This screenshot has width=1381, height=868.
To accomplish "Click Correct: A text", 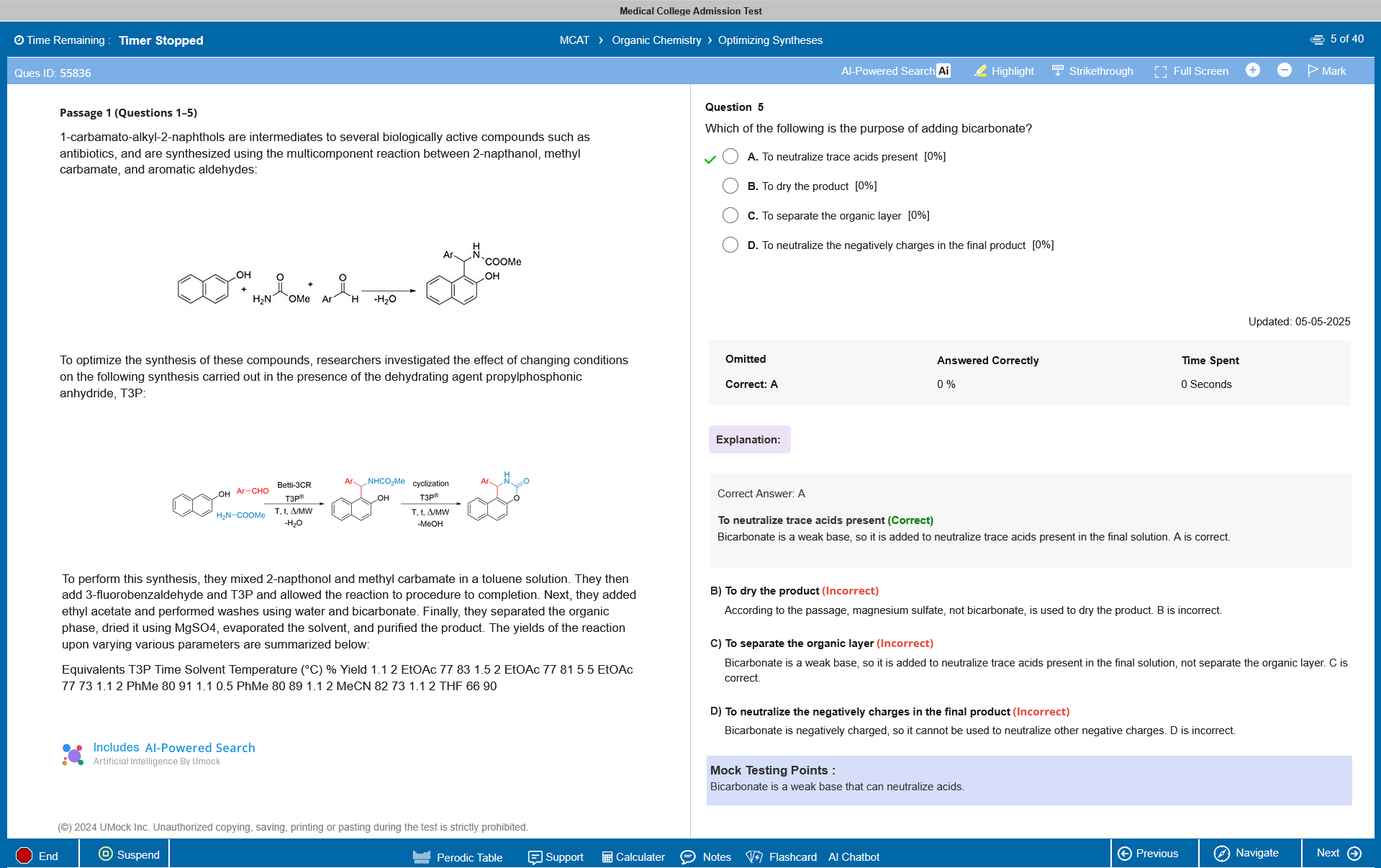I will click(751, 384).
